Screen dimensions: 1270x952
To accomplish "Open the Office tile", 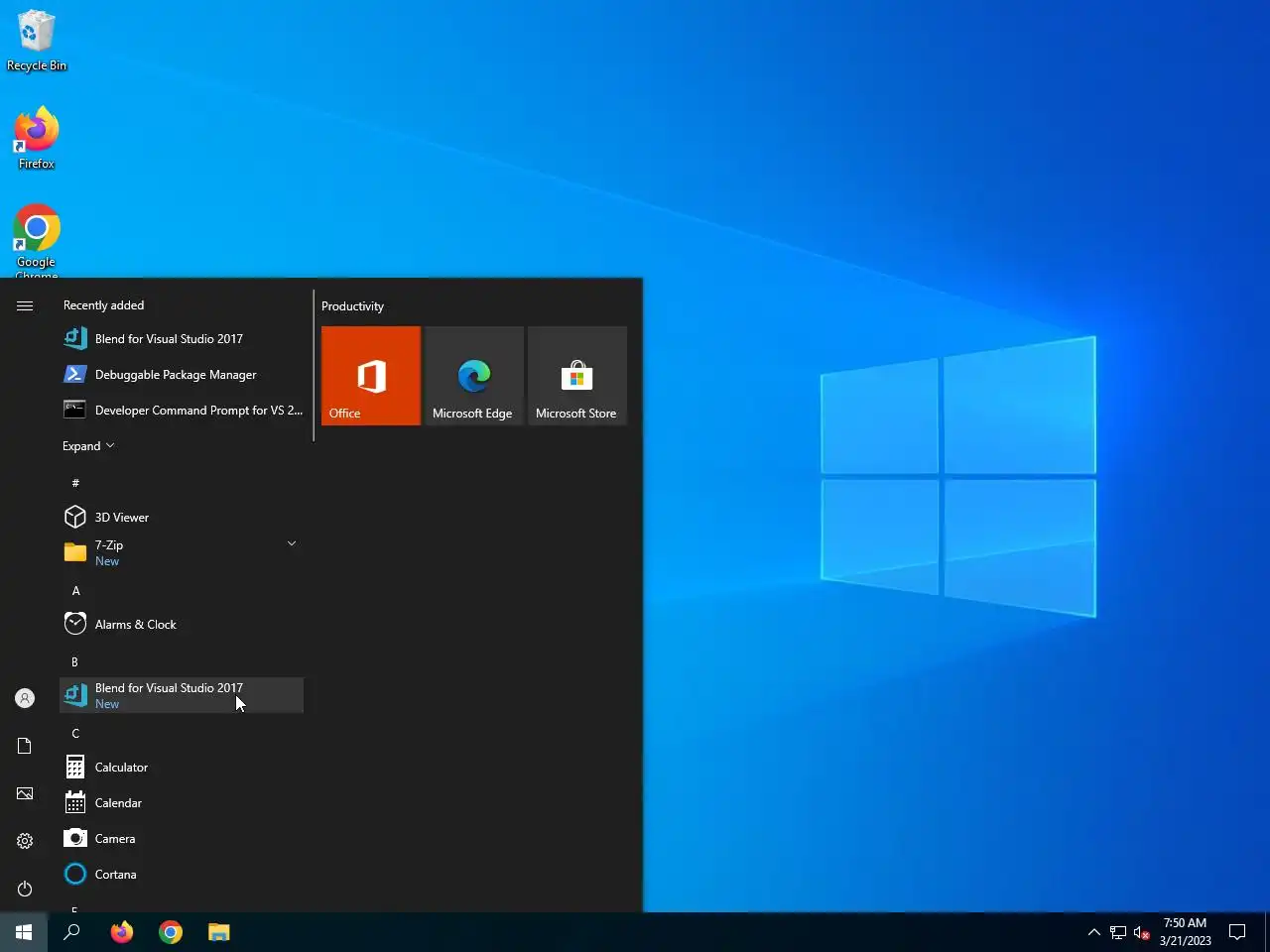I will [371, 376].
